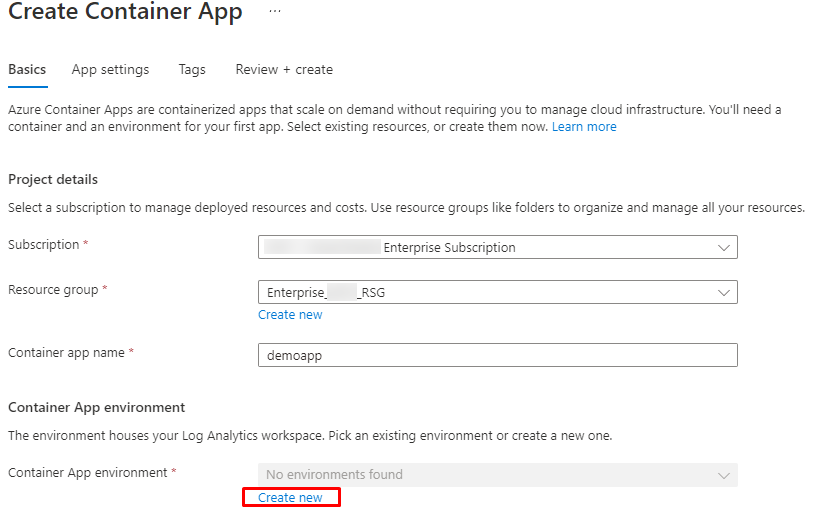Click the chevron on the 'No environments found' dropdown
The height and width of the screenshot is (512, 817).
pyautogui.click(x=723, y=475)
